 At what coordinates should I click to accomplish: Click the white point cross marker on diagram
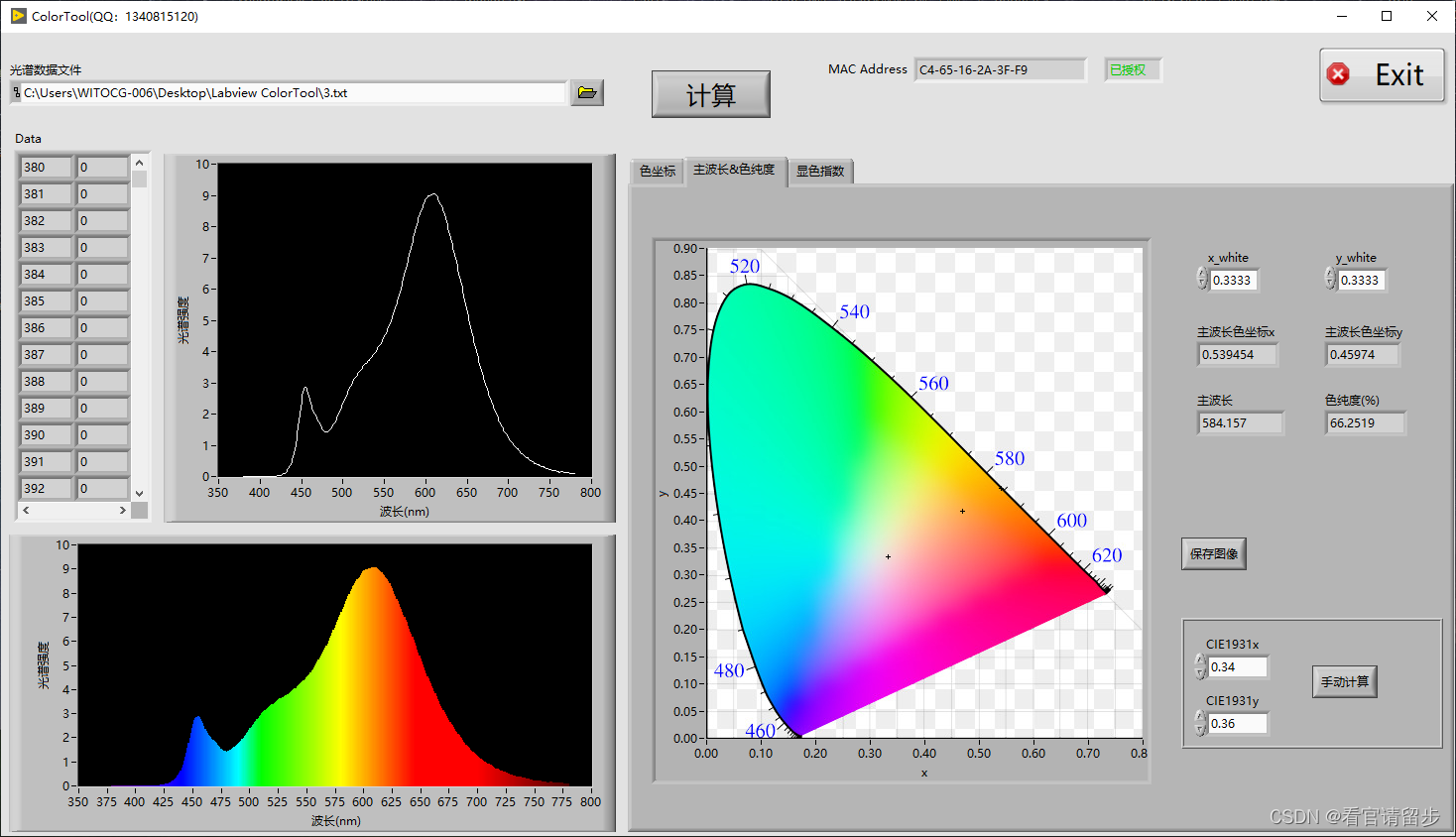point(888,557)
